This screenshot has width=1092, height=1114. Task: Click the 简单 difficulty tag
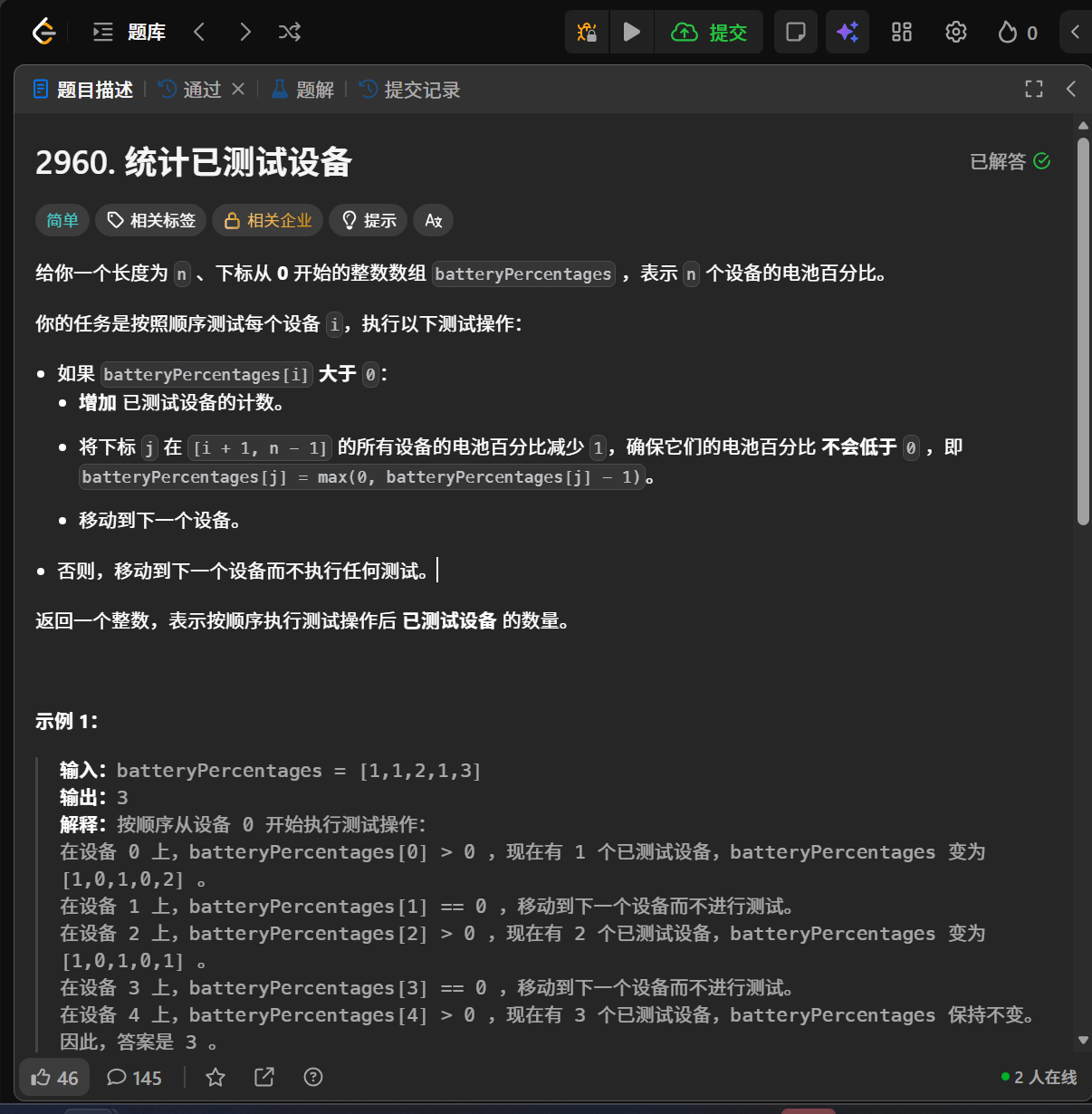click(x=62, y=220)
